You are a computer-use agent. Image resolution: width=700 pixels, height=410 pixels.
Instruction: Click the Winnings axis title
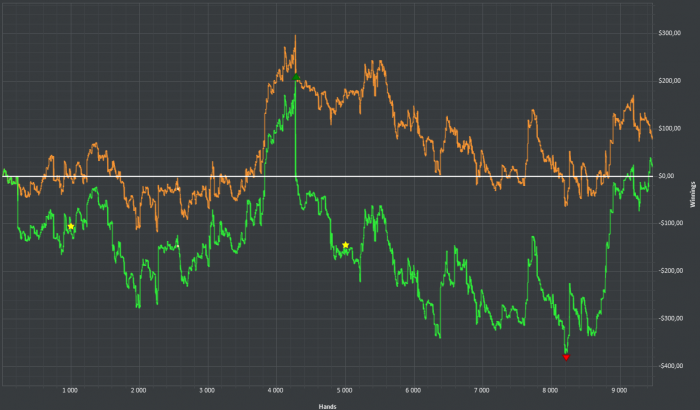click(x=693, y=194)
